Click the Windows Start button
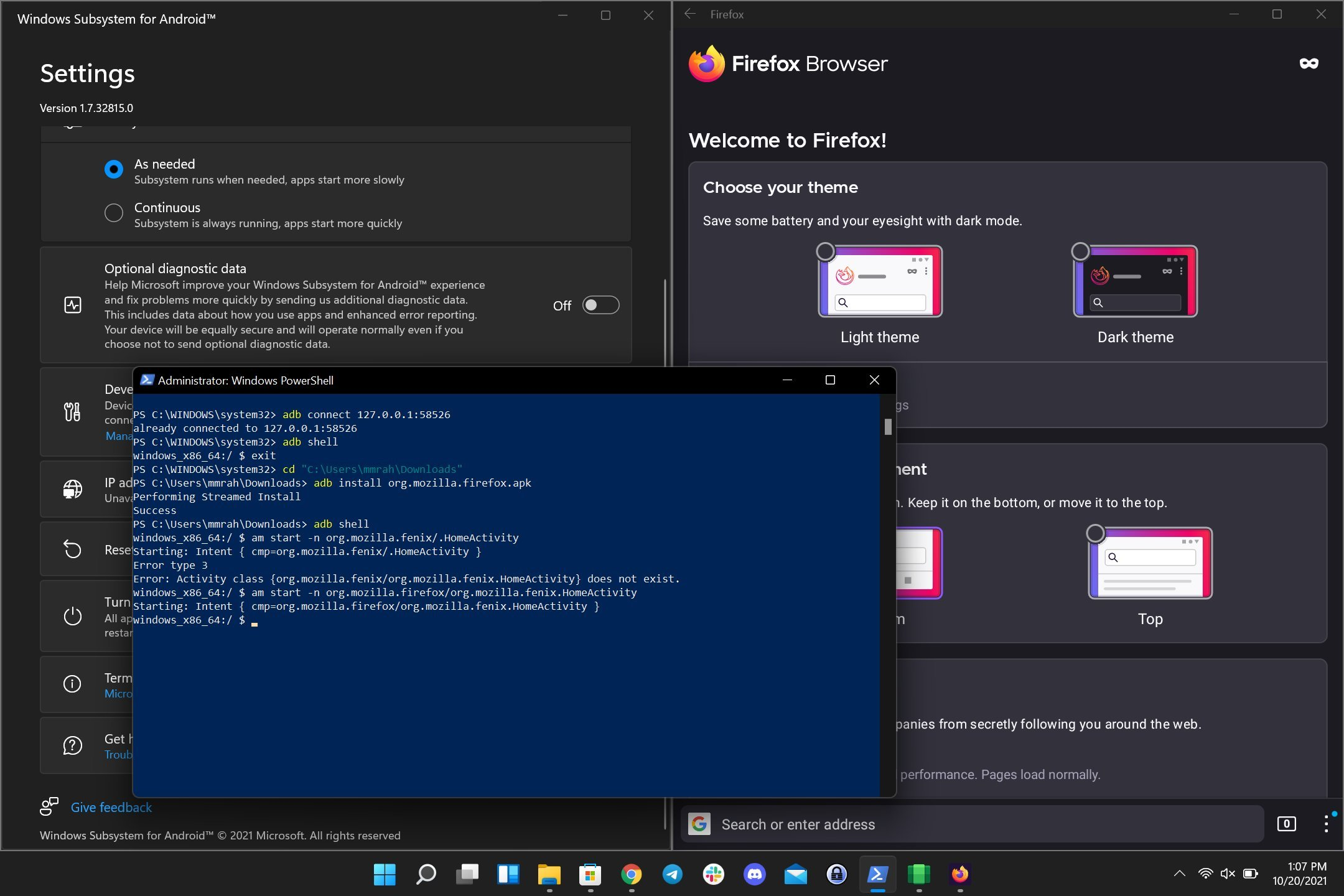Image resolution: width=1344 pixels, height=896 pixels. point(385,874)
